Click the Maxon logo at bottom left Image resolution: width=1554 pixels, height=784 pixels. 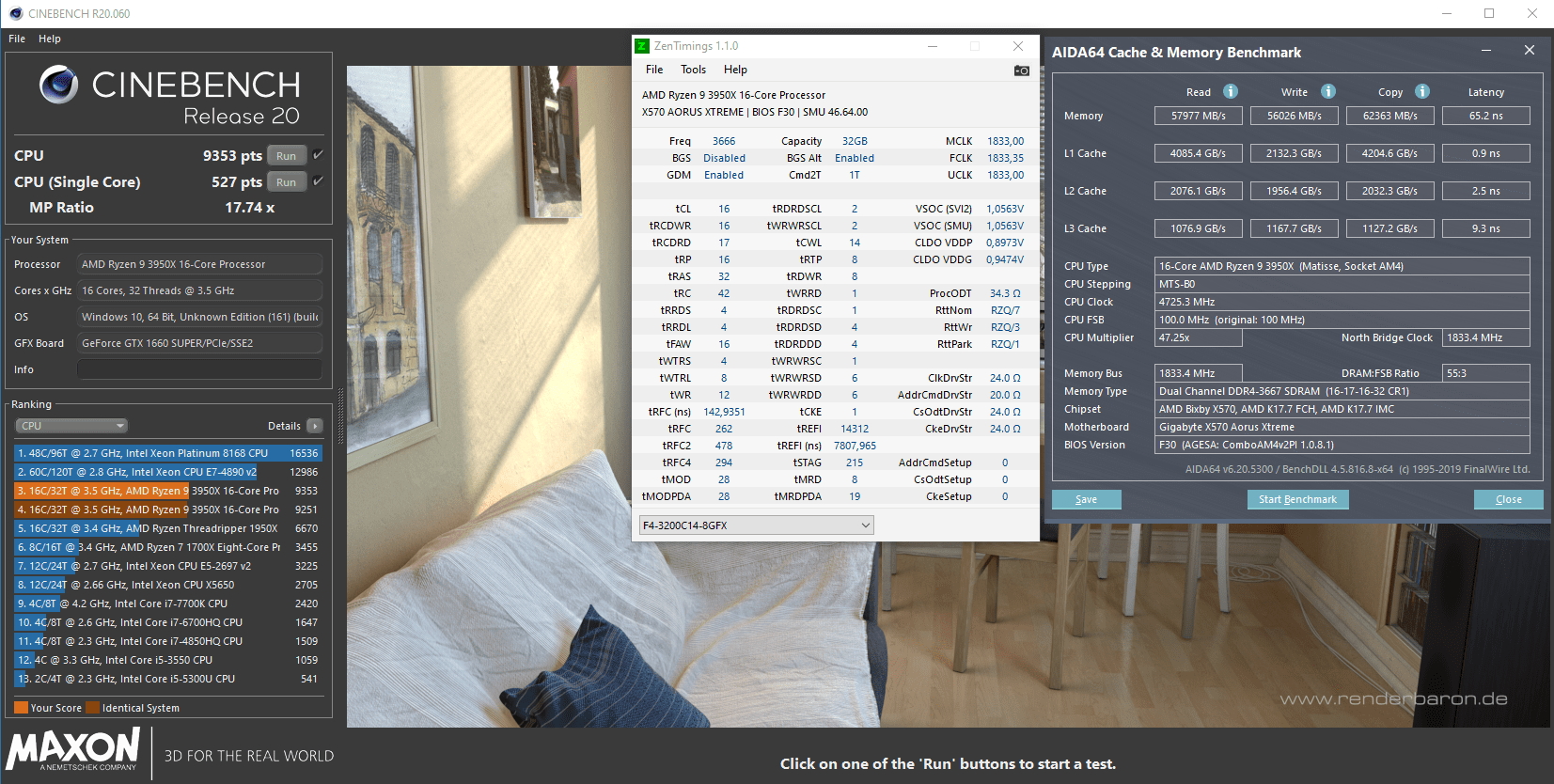click(x=73, y=749)
